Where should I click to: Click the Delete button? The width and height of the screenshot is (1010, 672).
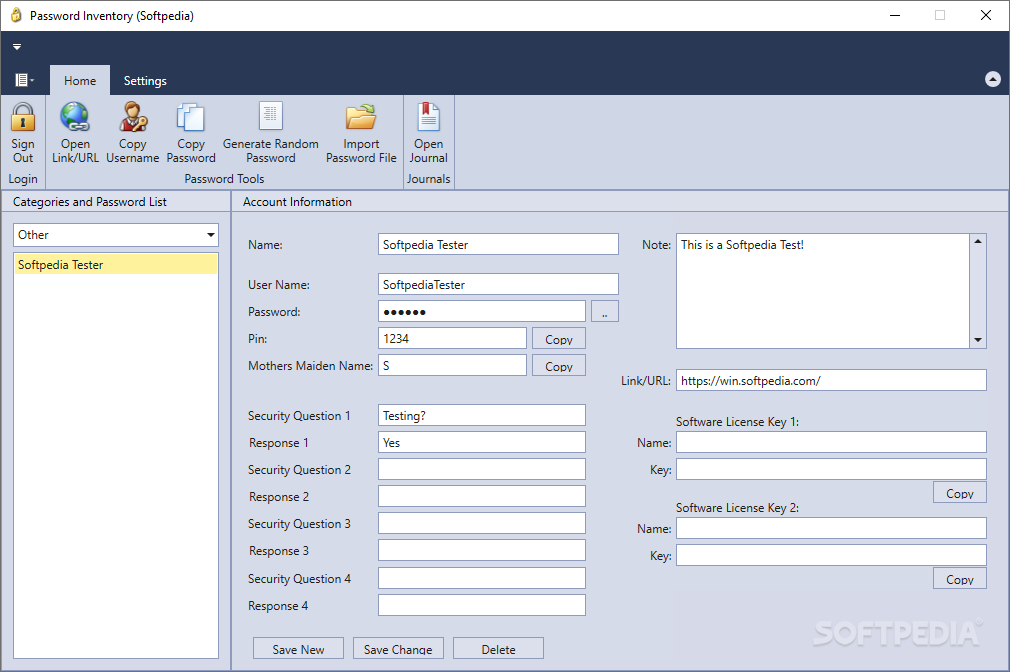point(498,648)
